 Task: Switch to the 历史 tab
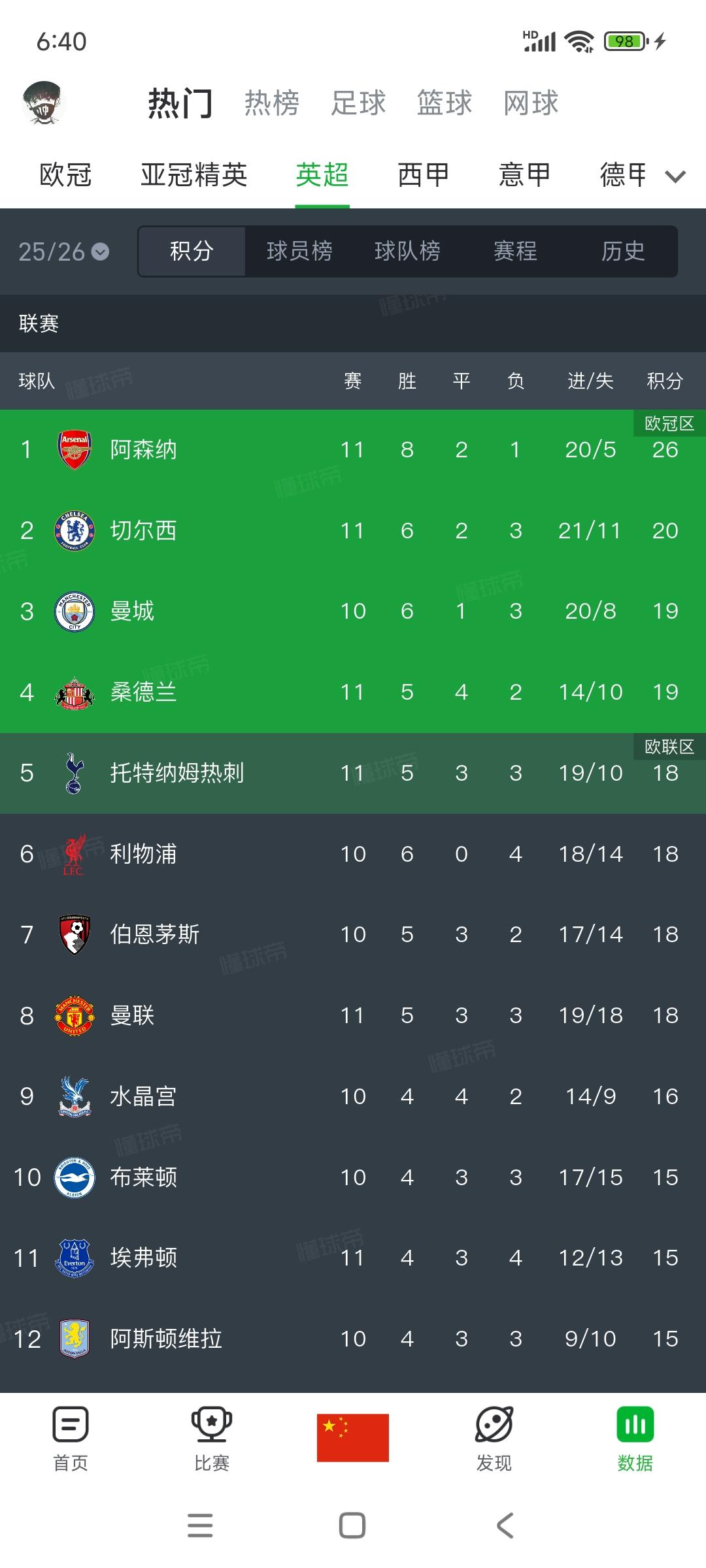click(x=622, y=252)
